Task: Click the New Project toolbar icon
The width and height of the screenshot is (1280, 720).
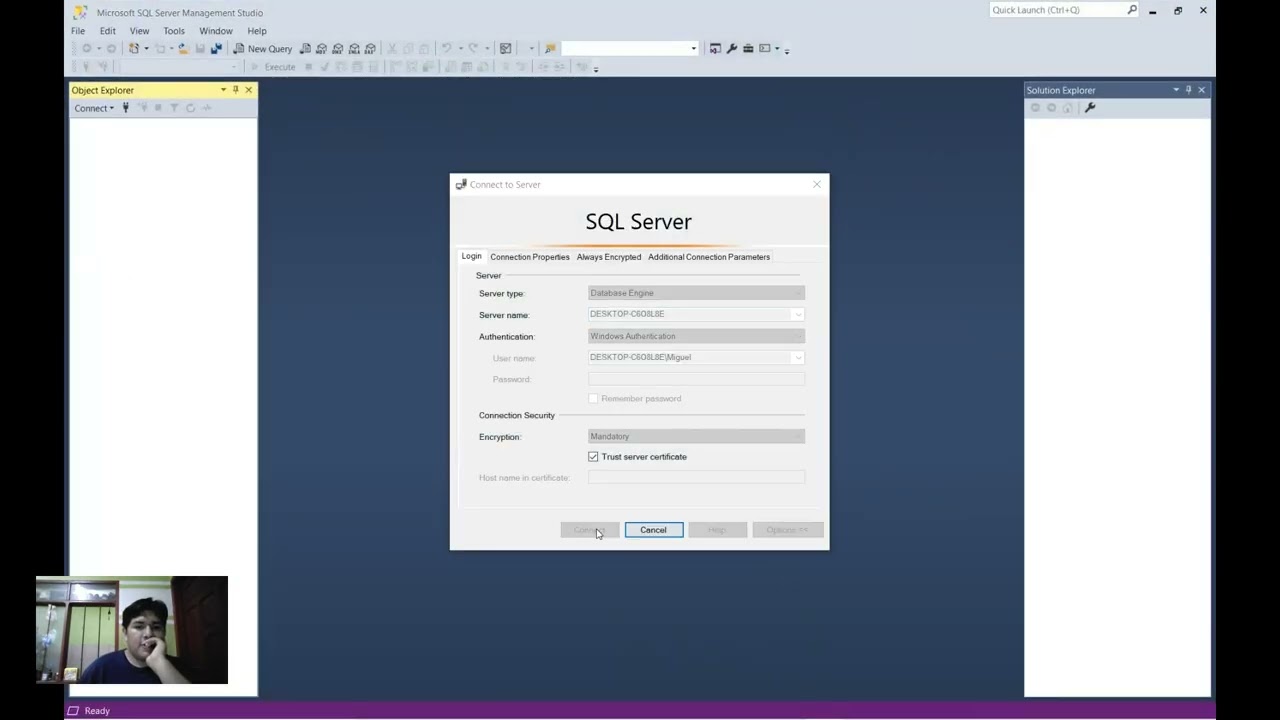Action: click(134, 48)
